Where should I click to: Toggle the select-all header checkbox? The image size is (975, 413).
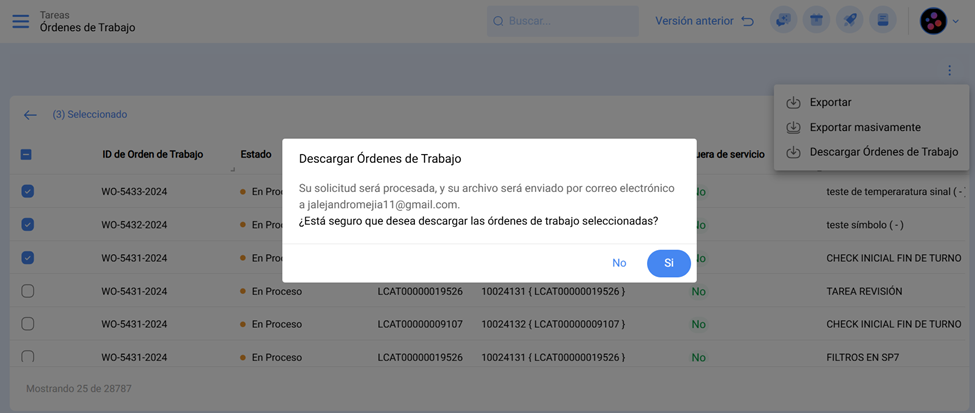(27, 155)
